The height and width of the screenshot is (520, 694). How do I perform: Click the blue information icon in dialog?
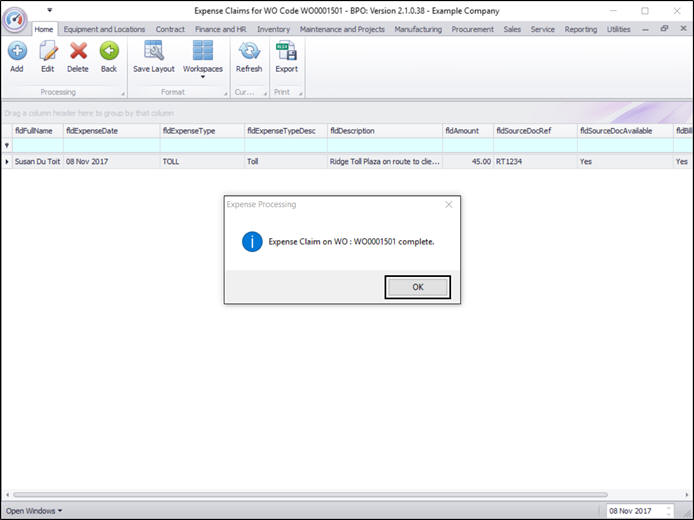252,242
